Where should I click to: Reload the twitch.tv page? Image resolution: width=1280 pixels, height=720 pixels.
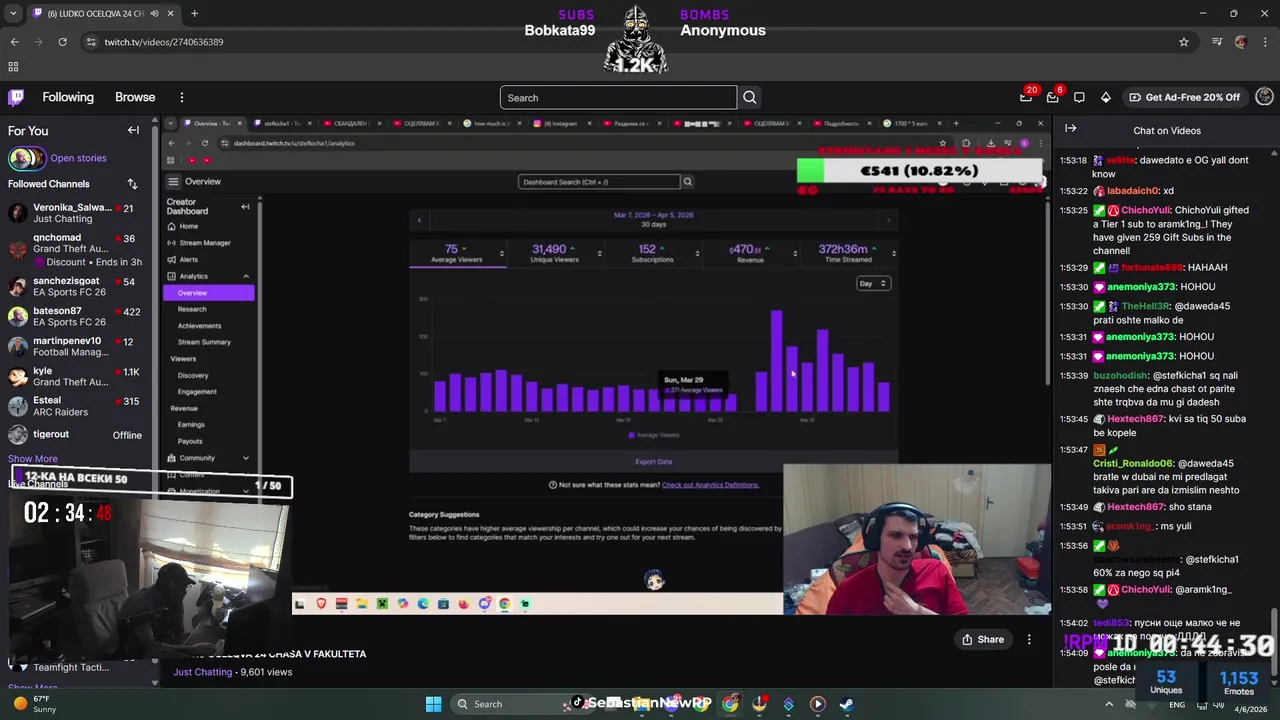(x=62, y=42)
